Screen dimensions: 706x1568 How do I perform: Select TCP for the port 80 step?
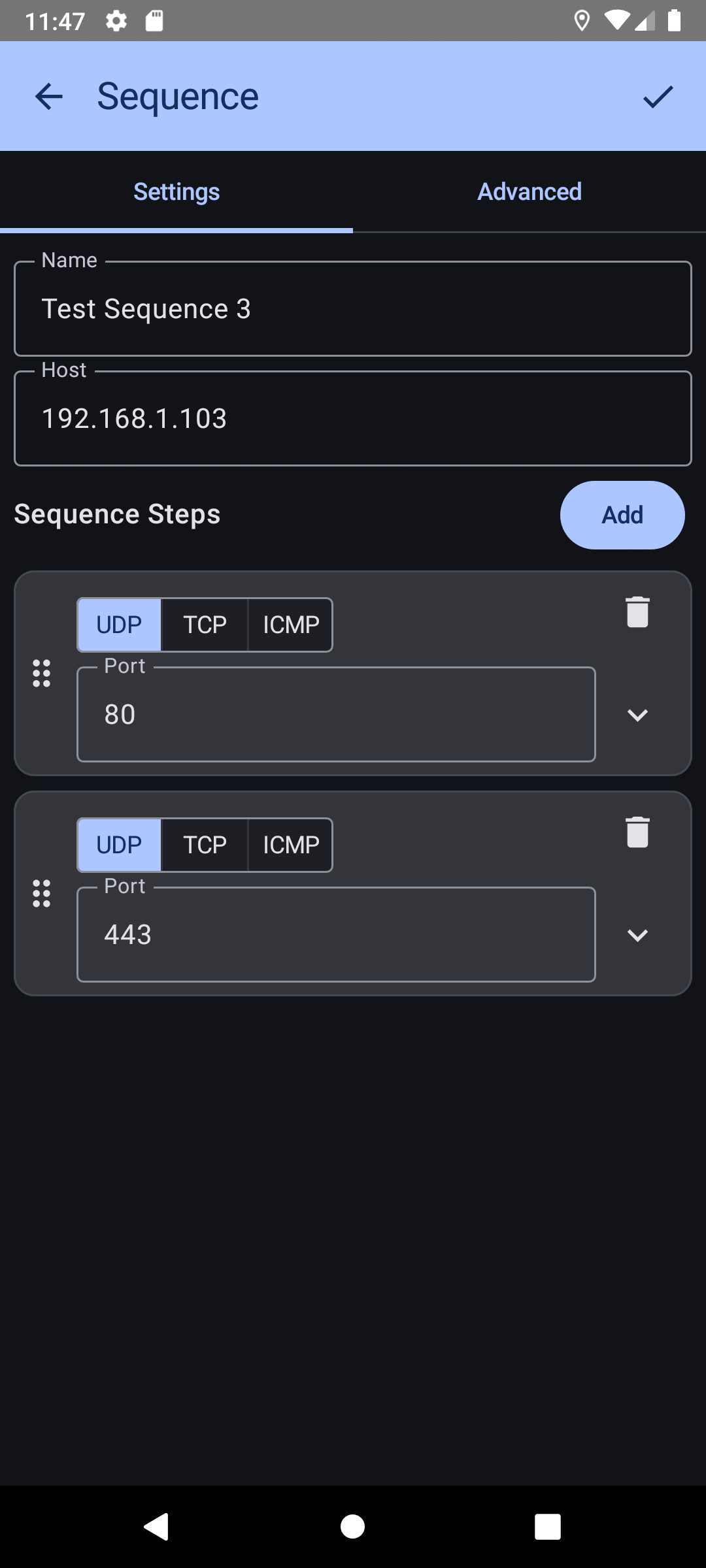205,625
